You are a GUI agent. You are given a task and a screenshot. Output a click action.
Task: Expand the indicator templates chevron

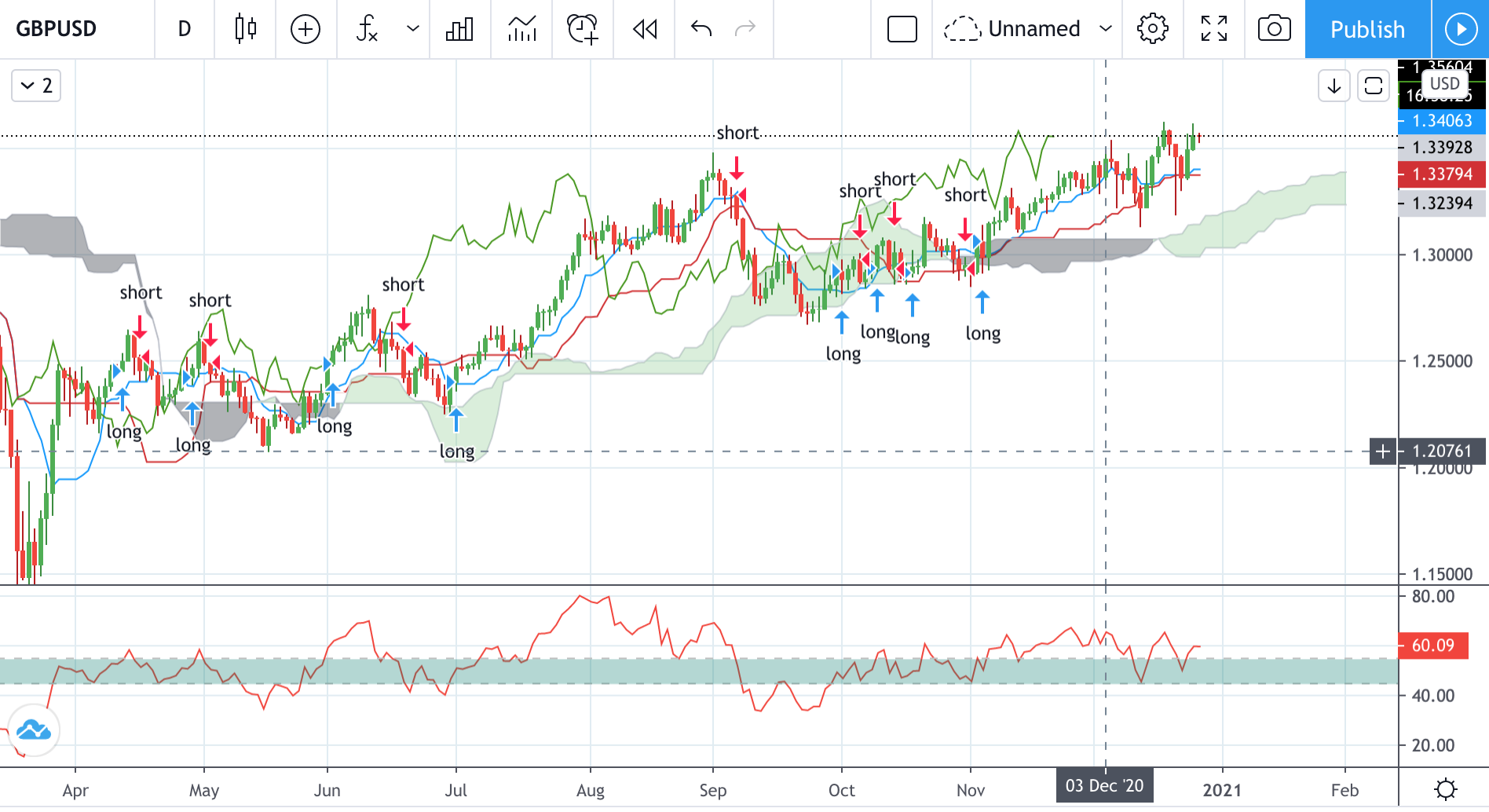pyautogui.click(x=413, y=29)
